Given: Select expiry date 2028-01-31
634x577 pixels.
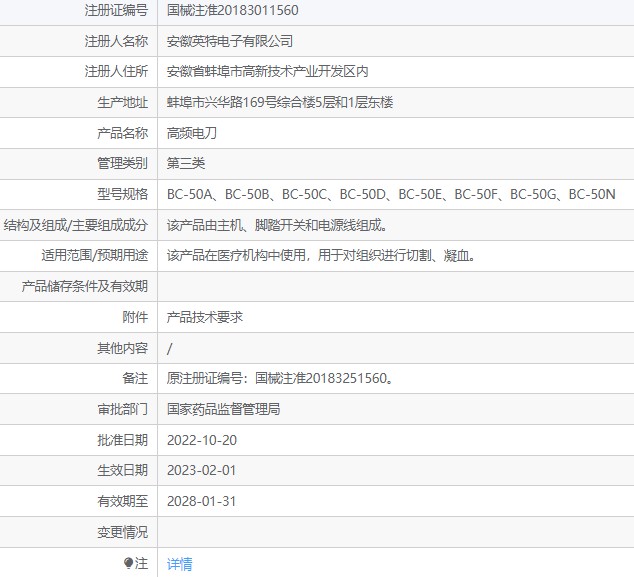Looking at the screenshot, I should pos(201,501).
